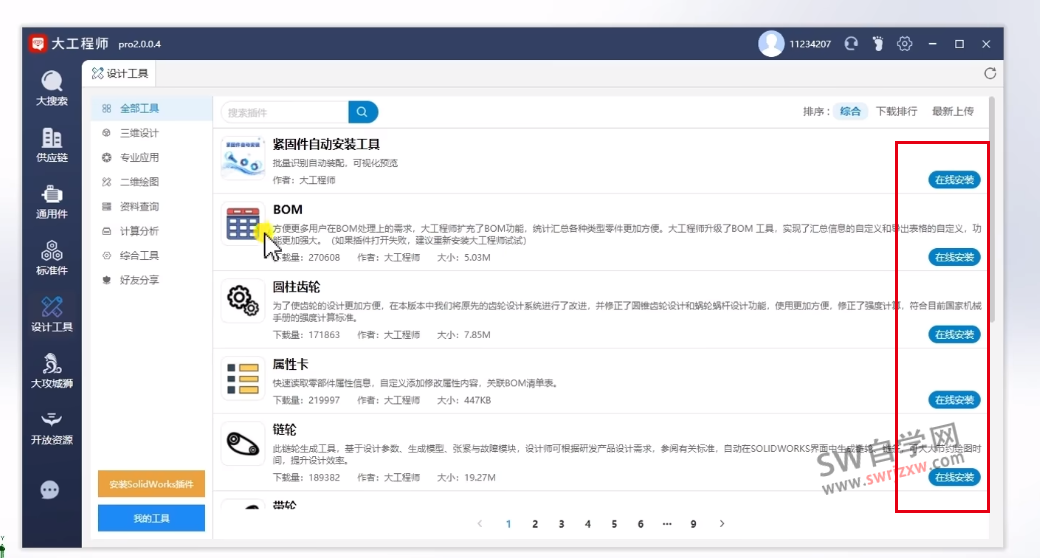Screen dimensions: 1040x558
Task: Click the chat bubble icon in sidebar
Action: coord(50,490)
